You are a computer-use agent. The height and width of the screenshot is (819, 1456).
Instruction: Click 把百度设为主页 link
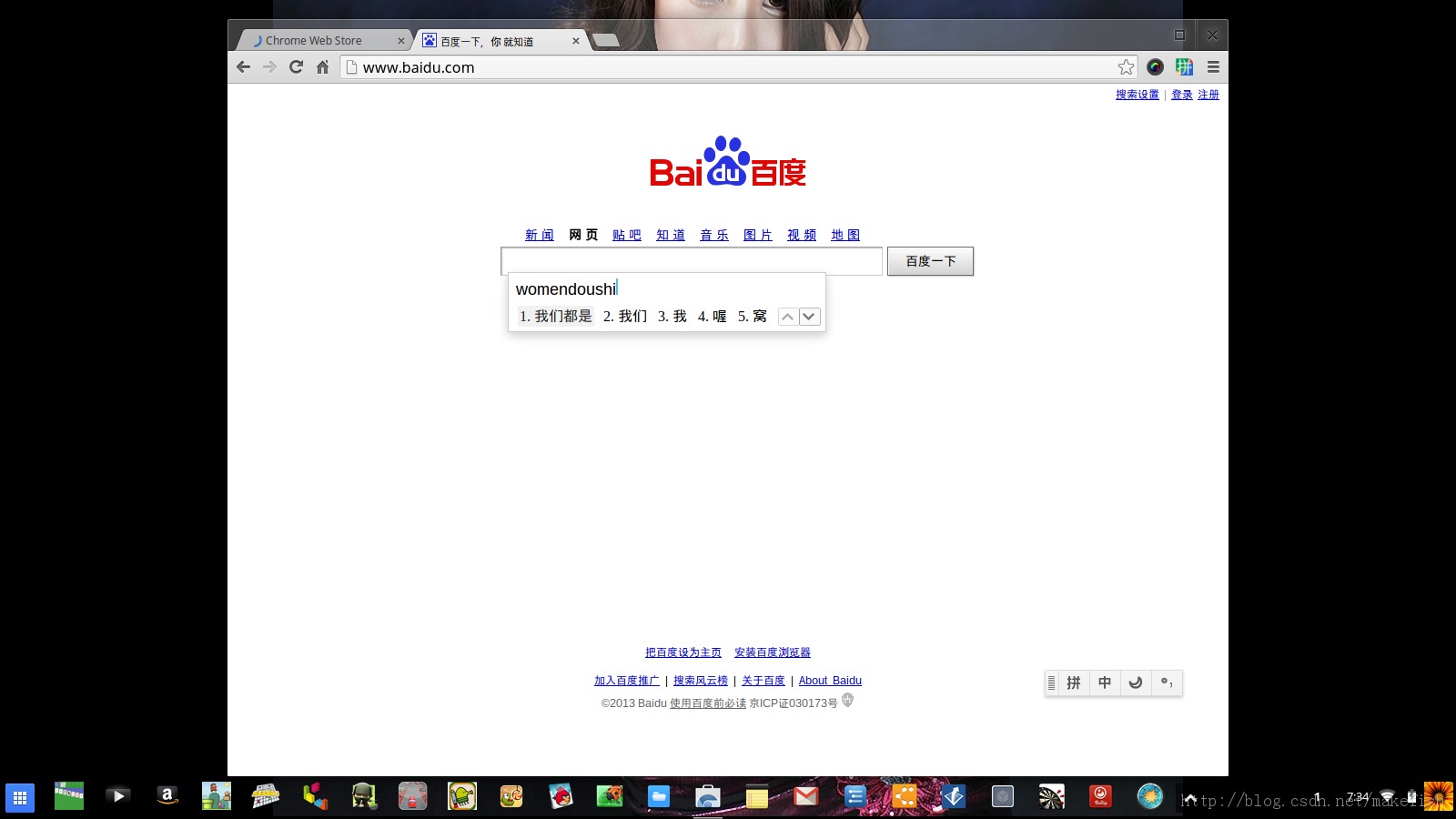(683, 652)
